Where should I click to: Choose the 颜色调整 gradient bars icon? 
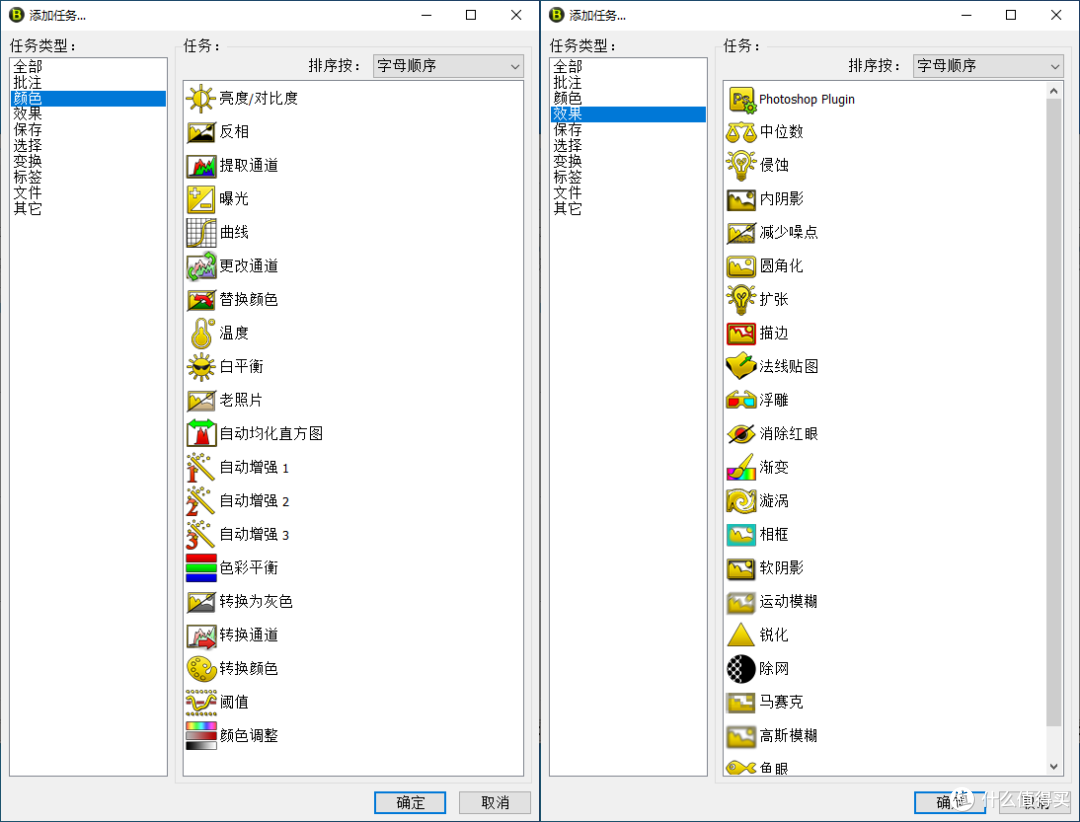tap(200, 736)
